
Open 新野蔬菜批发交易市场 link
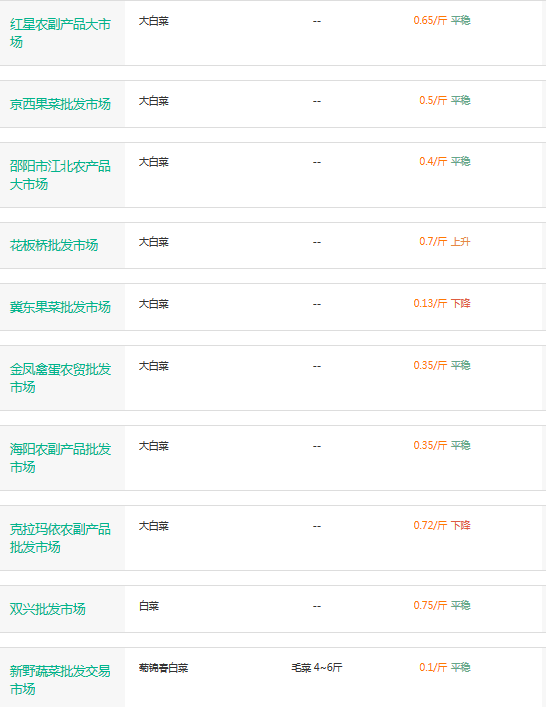pos(60,680)
